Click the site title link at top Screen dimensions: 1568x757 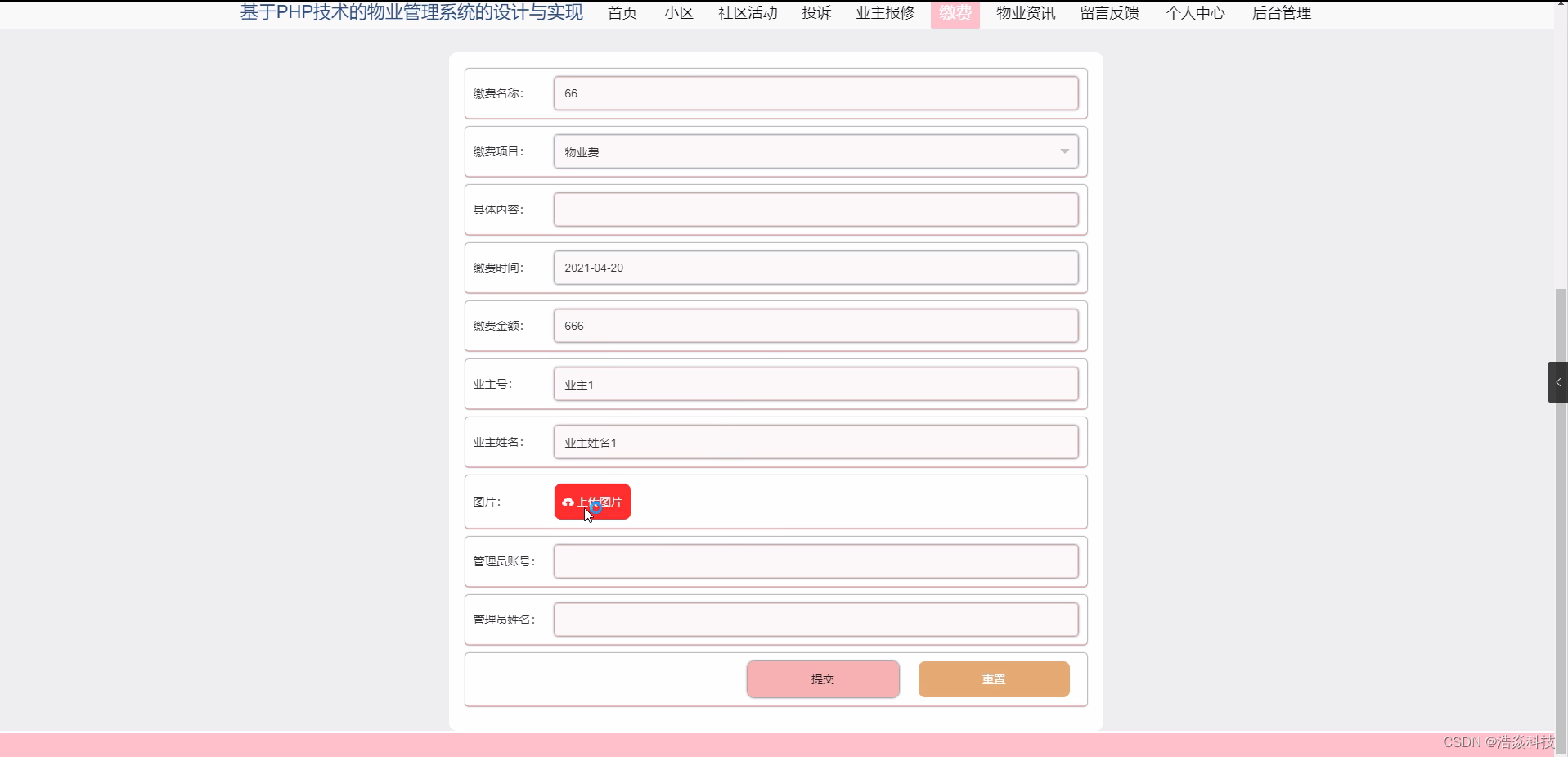[410, 13]
